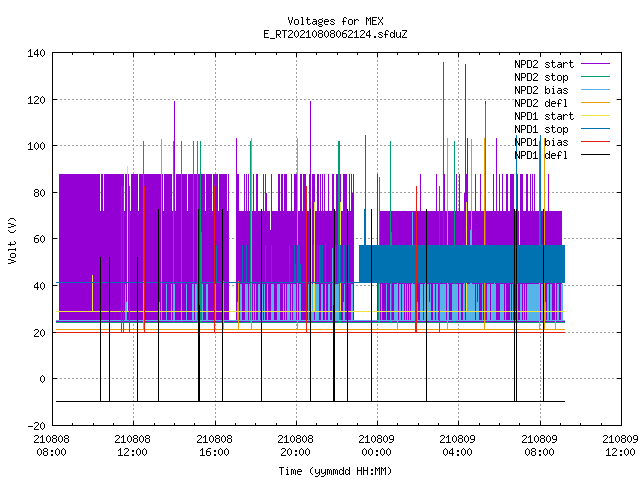
Task: Click the black NPD1 defl legend line
Action: tap(595, 155)
